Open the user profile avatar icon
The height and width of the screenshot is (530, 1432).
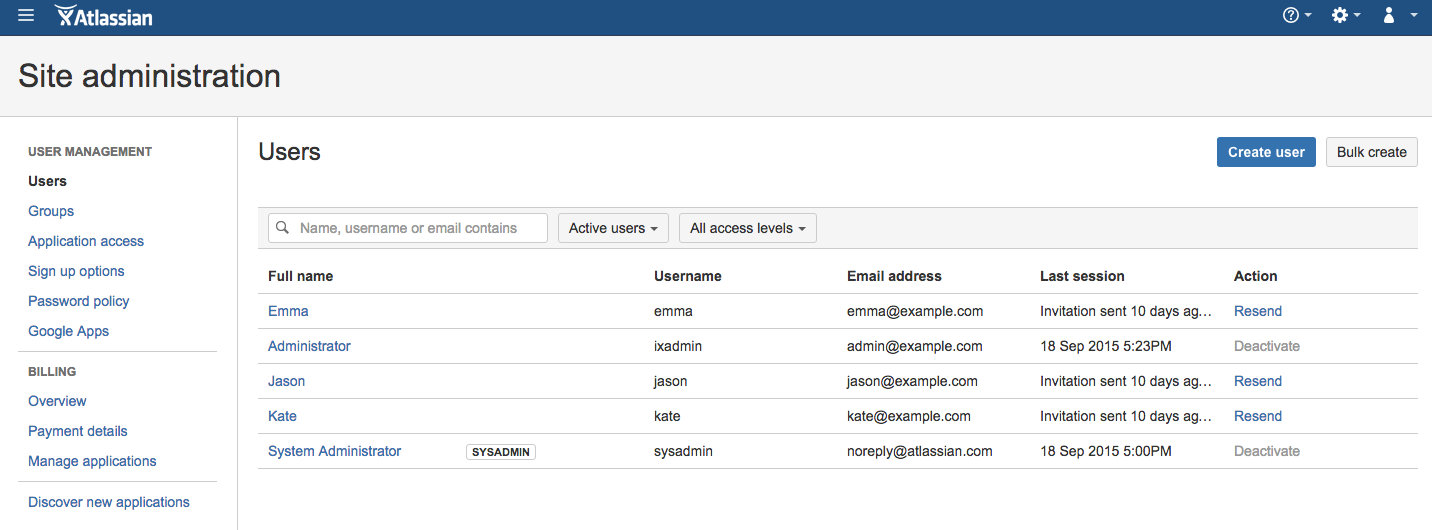tap(1389, 15)
